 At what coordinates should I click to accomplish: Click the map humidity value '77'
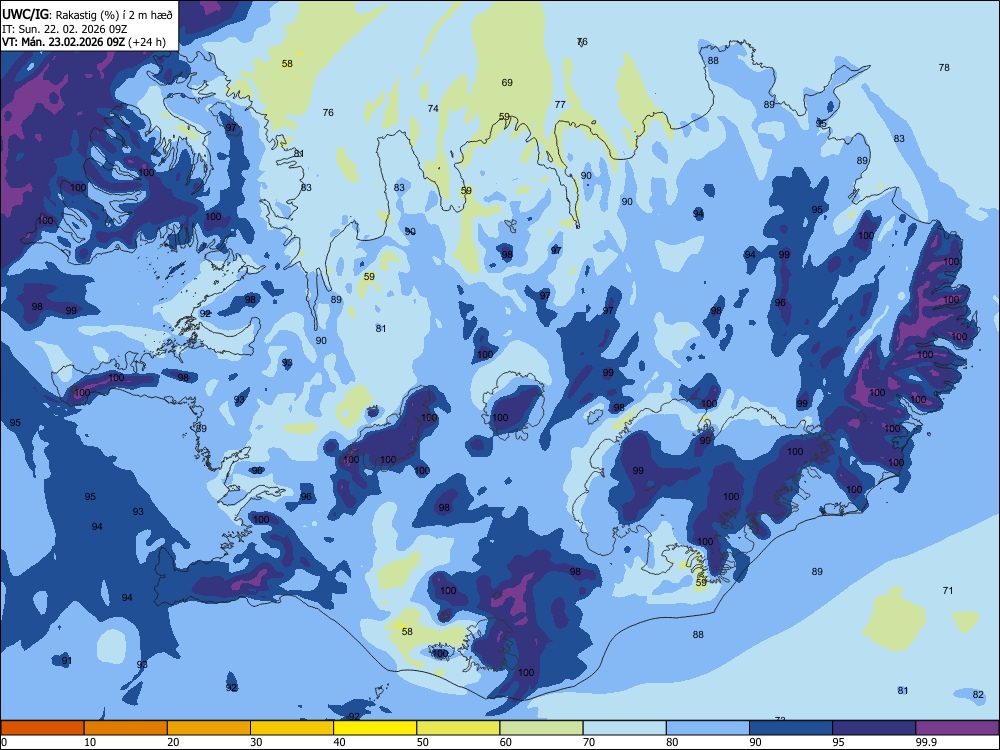[560, 105]
